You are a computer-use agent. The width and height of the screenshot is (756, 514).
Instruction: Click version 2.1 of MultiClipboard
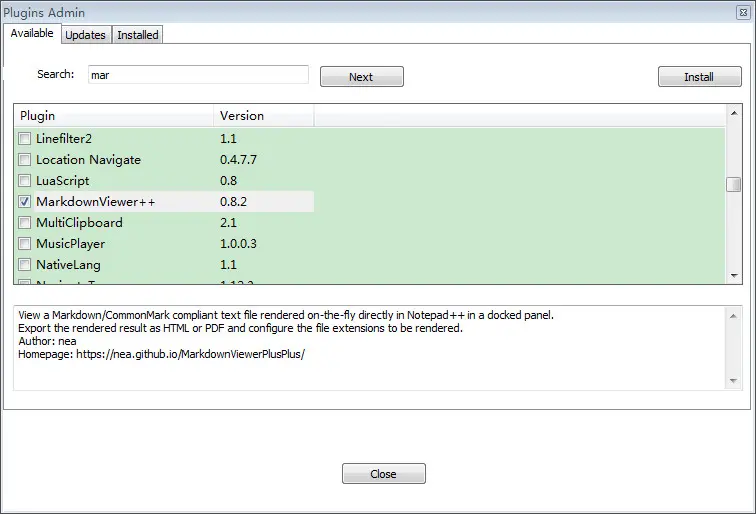[x=228, y=223]
